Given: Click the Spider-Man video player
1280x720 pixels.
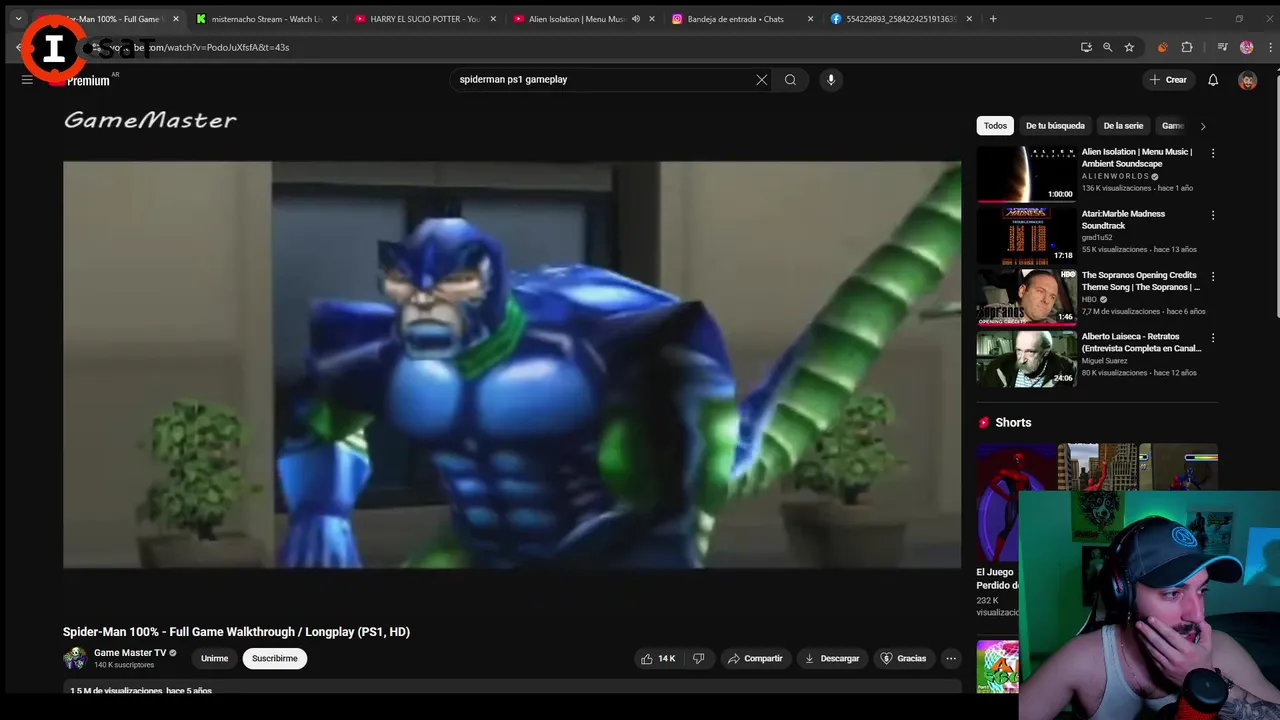Looking at the screenshot, I should 512,365.
